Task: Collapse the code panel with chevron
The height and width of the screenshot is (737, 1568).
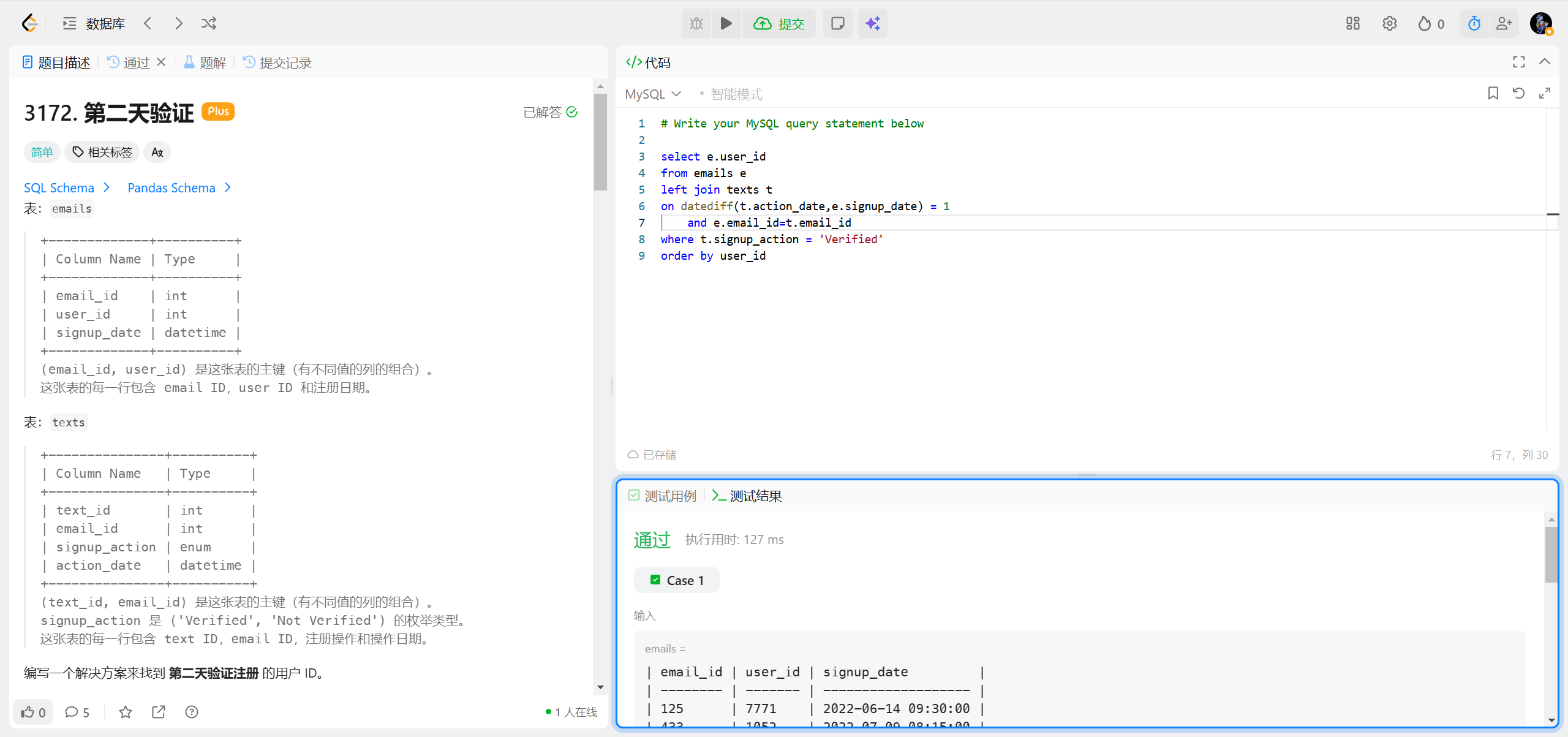Action: coord(1545,62)
